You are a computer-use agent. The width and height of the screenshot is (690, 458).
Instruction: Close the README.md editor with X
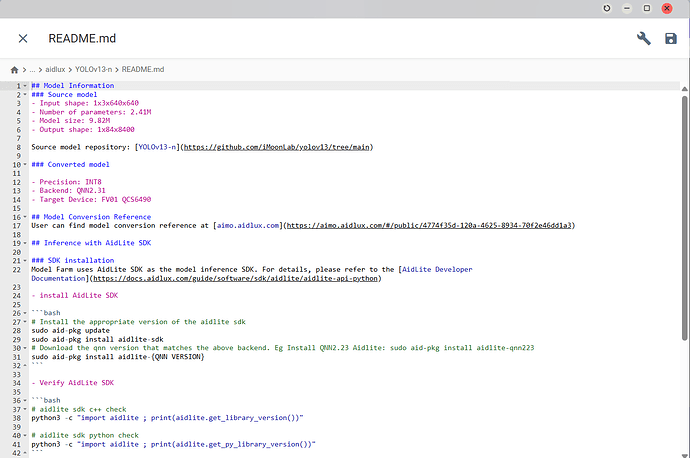coord(23,39)
